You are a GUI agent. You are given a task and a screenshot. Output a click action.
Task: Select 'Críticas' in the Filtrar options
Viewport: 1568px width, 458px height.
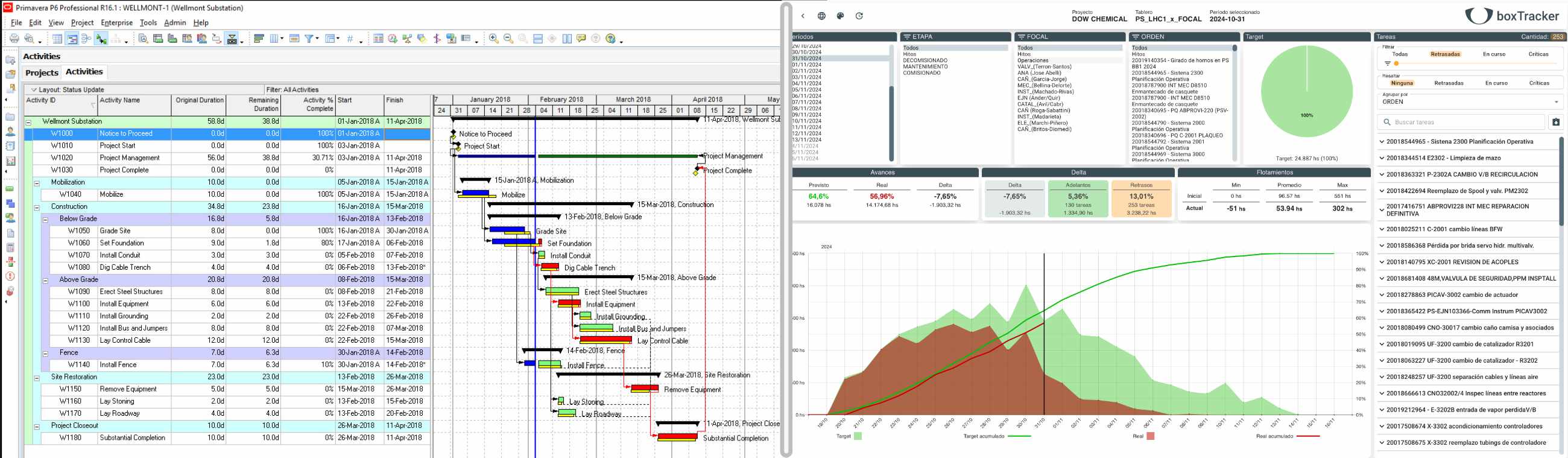tap(1538, 54)
